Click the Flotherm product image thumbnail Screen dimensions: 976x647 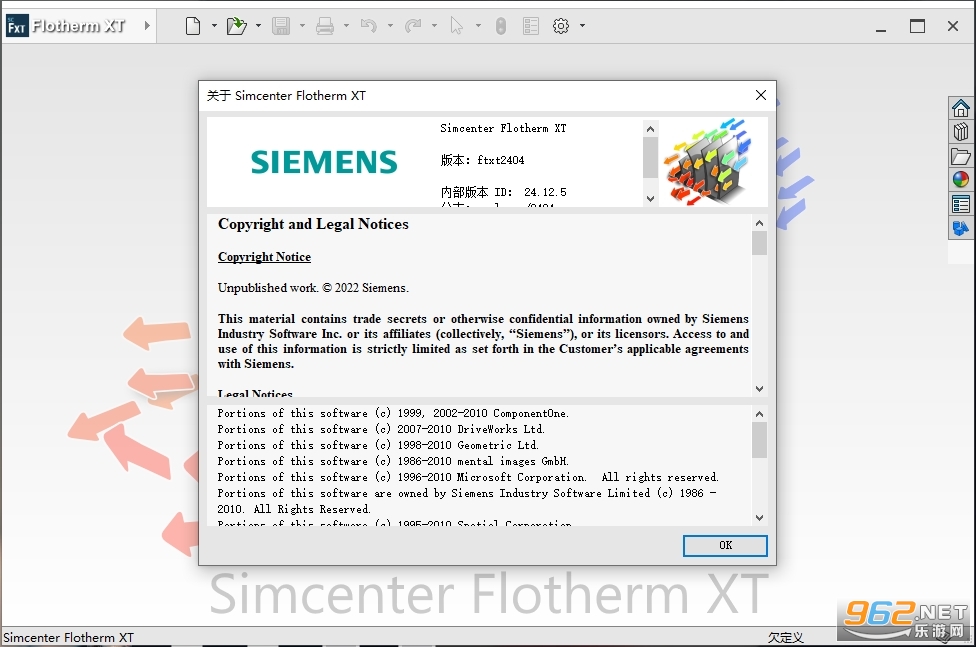click(x=708, y=161)
